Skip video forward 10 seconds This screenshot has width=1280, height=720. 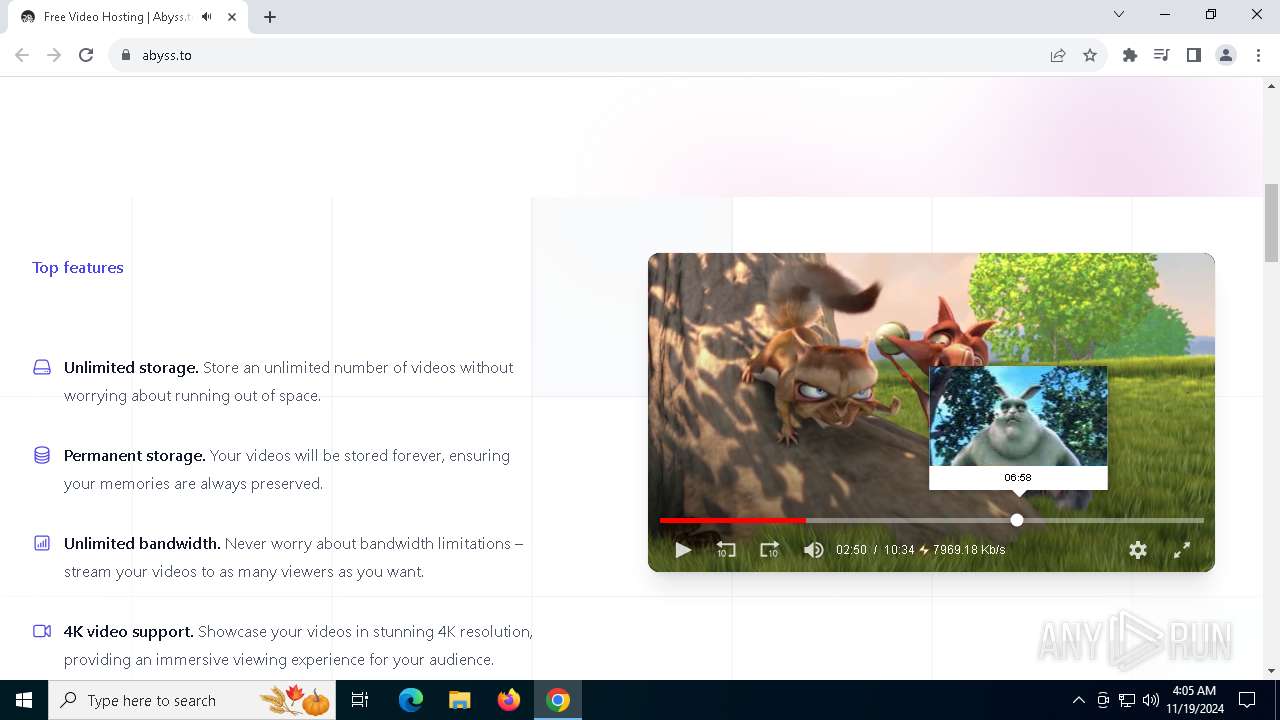(x=769, y=550)
